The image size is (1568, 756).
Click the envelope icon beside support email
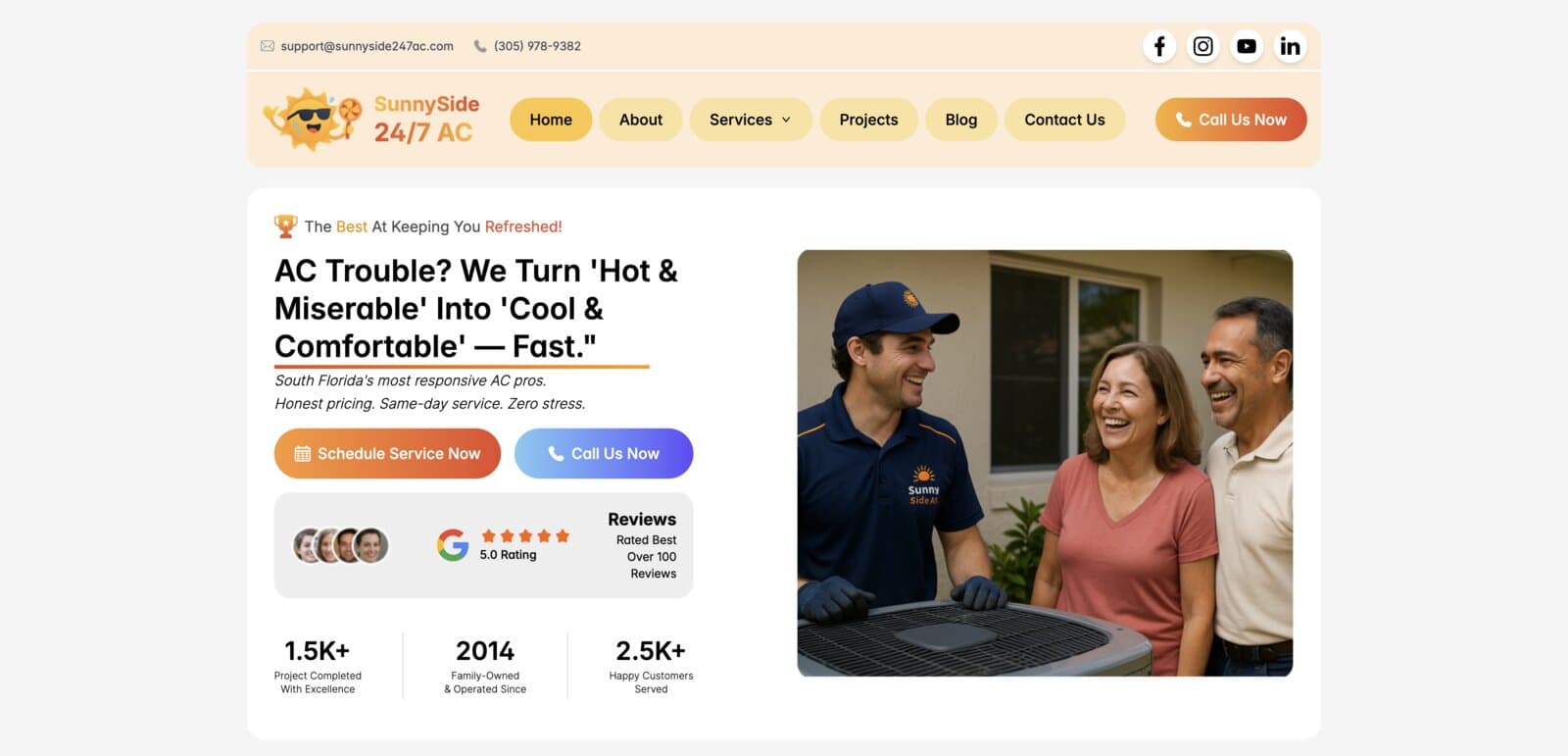[x=267, y=46]
